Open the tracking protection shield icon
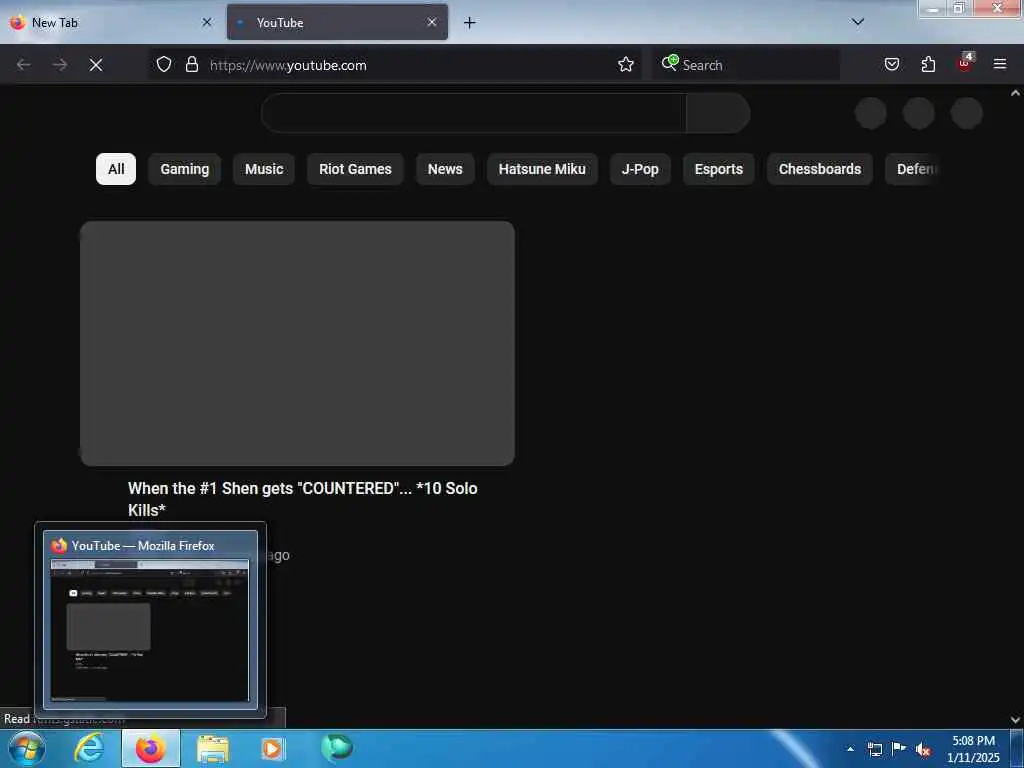The width and height of the screenshot is (1024, 768). tap(164, 64)
